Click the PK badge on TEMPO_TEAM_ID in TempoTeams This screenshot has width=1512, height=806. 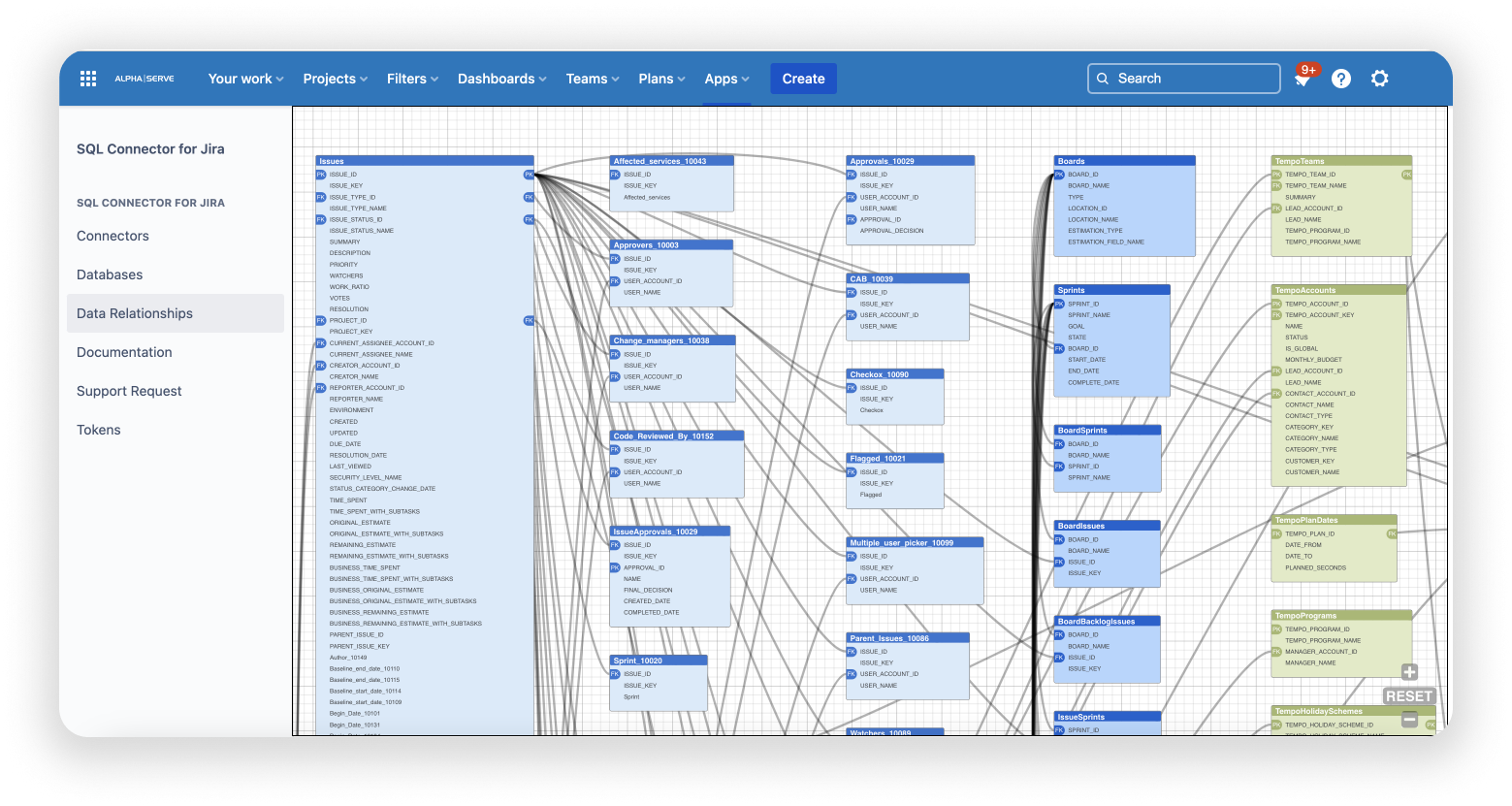[1277, 174]
